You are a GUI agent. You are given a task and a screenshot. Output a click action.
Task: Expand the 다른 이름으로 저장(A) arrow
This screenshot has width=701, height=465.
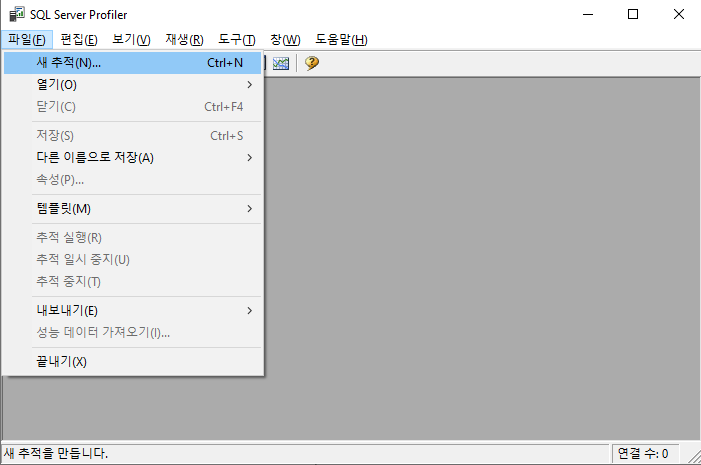tap(249, 158)
